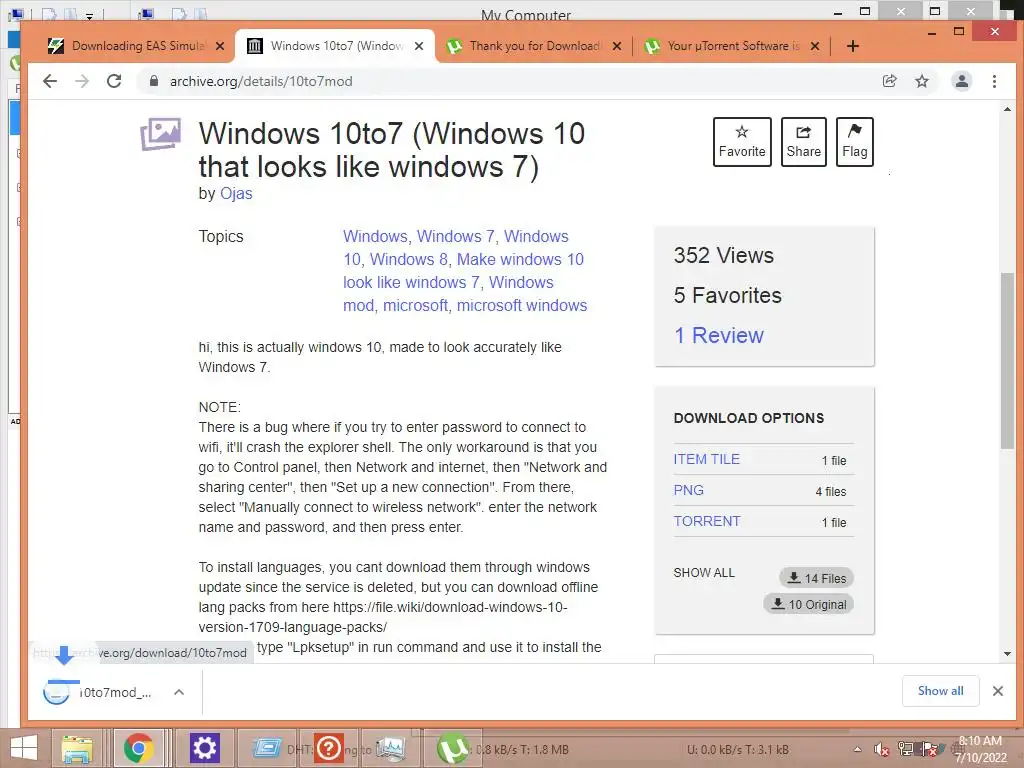Open µTorrent from the taskbar
Image resolution: width=1024 pixels, height=768 pixels.
point(452,748)
